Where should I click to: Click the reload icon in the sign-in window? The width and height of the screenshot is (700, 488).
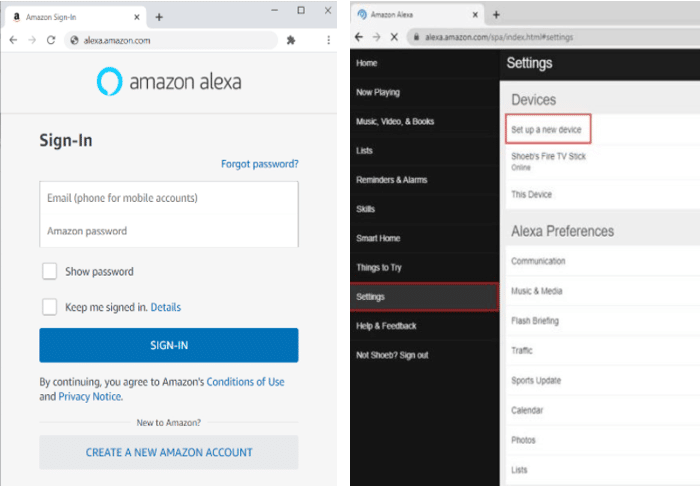tap(51, 40)
